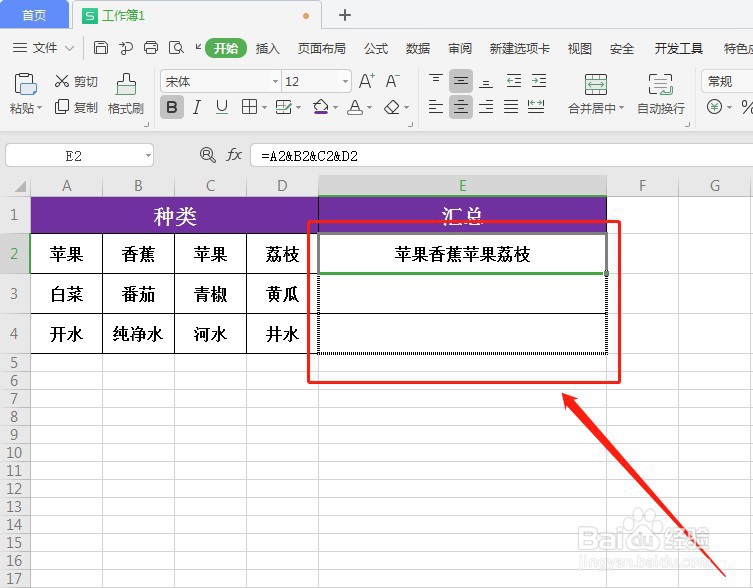Click the plus to open new tab

344,15
